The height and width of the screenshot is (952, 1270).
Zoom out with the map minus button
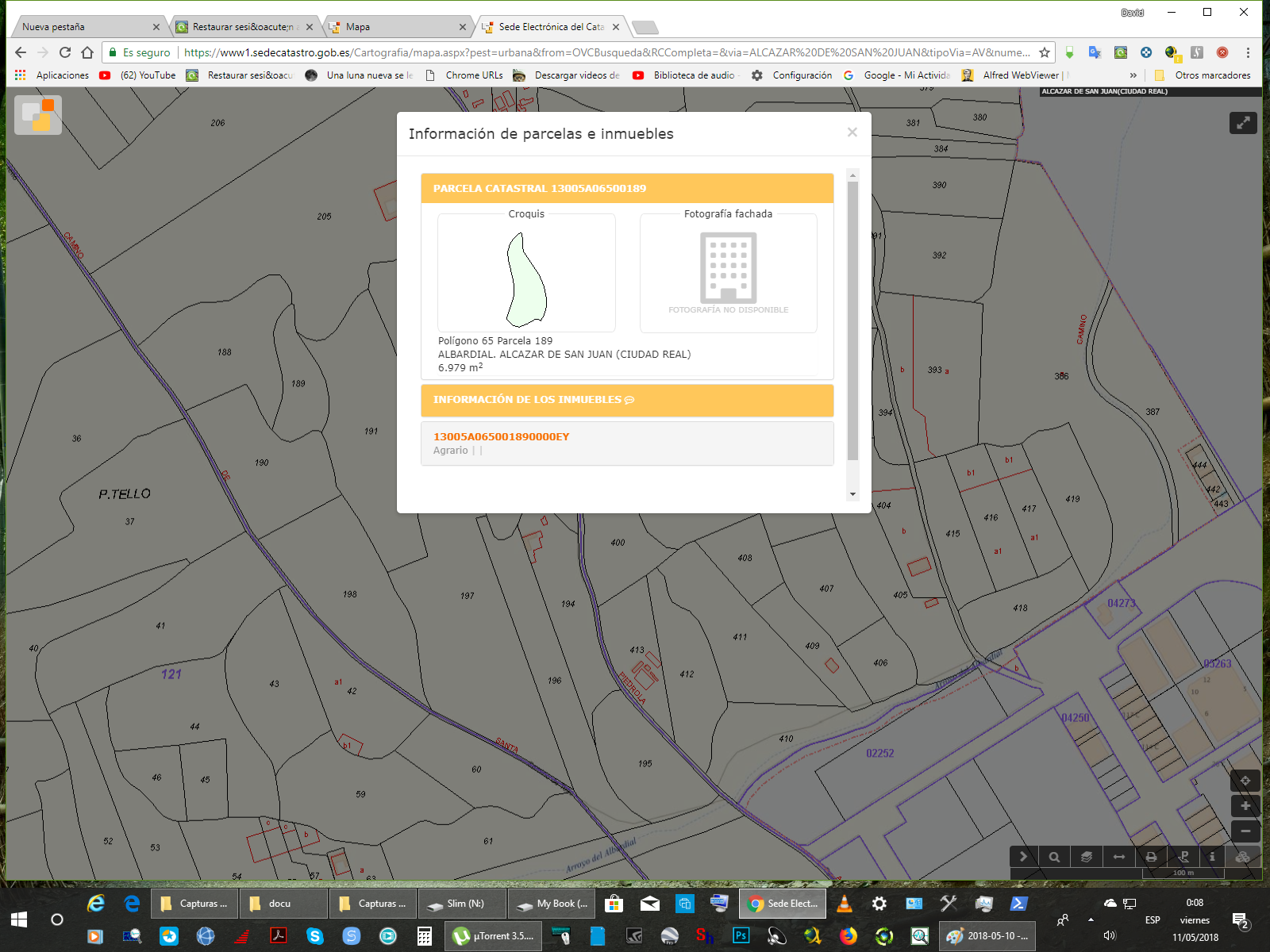(x=1245, y=831)
